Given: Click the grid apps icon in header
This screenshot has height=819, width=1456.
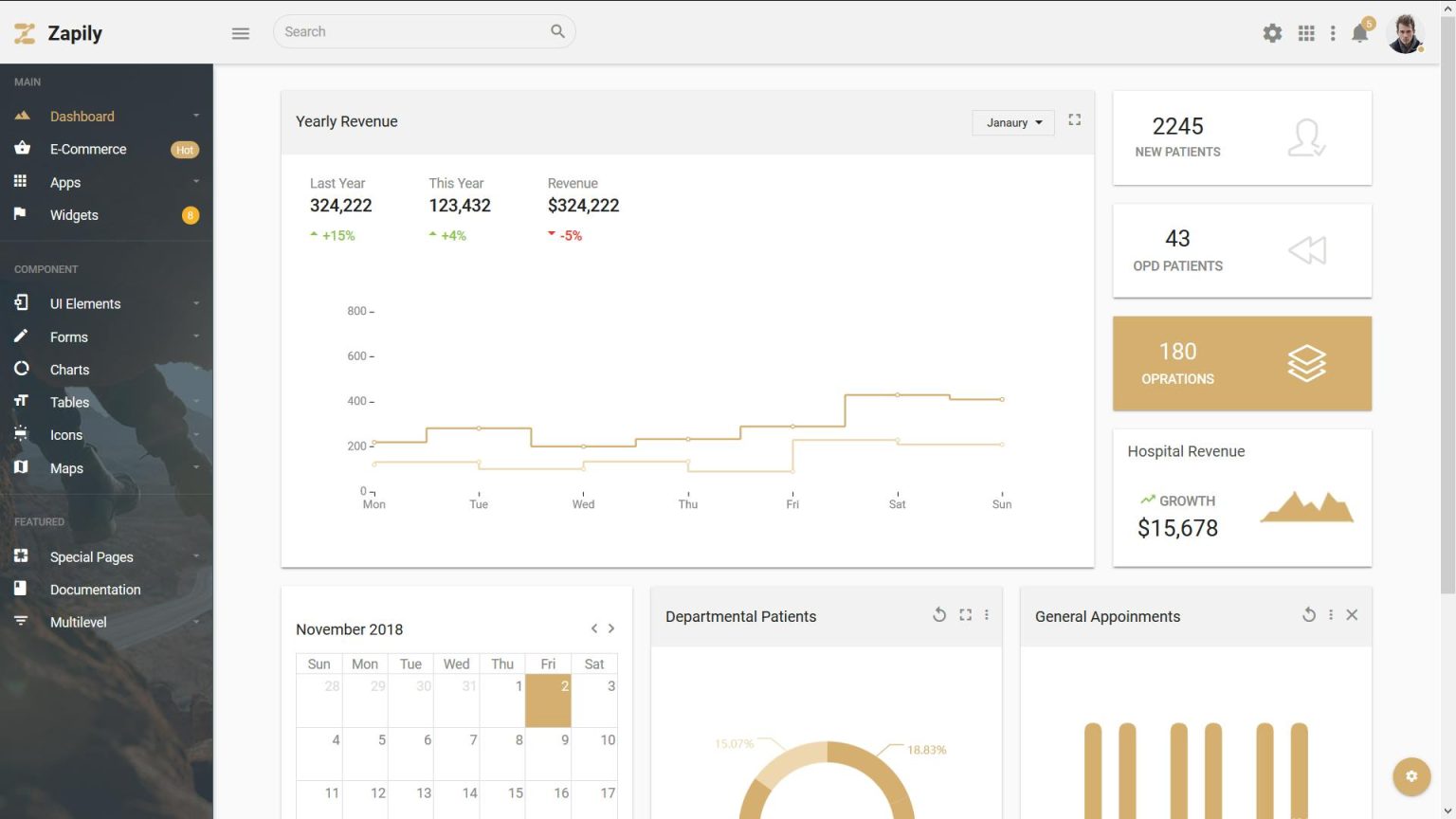Looking at the screenshot, I should (1306, 32).
